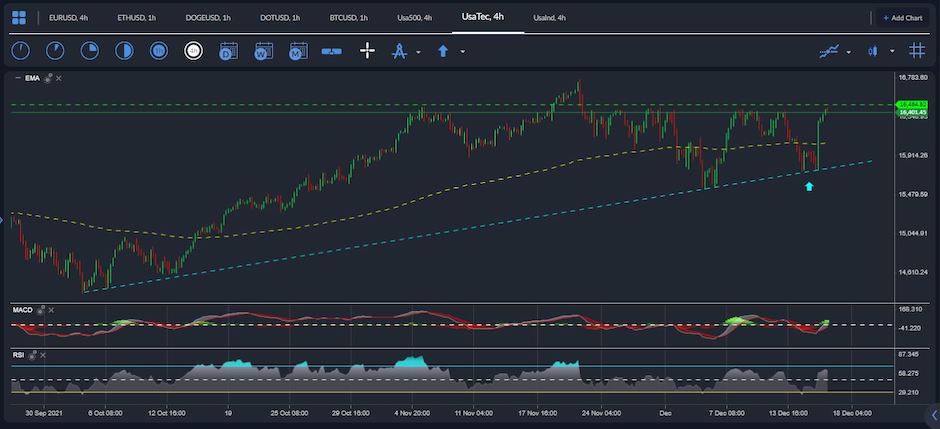Click the 15,479.59 price axis value
Viewport: 940px width, 429px height.
tap(912, 194)
